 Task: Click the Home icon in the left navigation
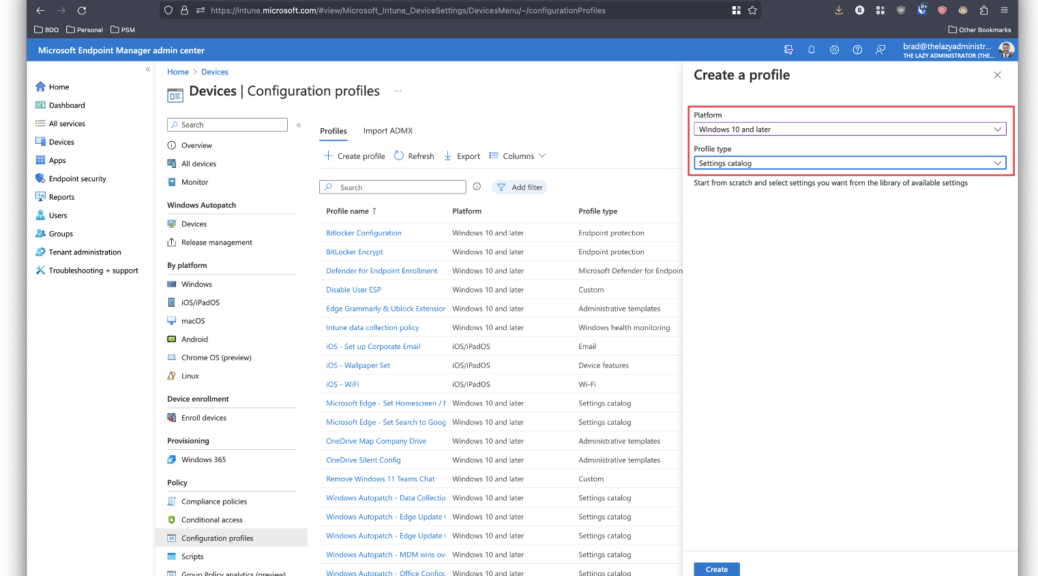click(x=40, y=87)
